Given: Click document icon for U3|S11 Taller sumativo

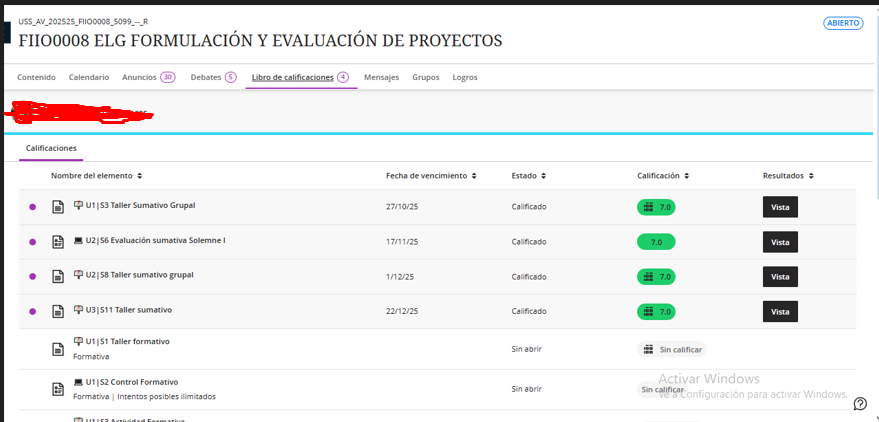Looking at the screenshot, I should [x=58, y=312].
